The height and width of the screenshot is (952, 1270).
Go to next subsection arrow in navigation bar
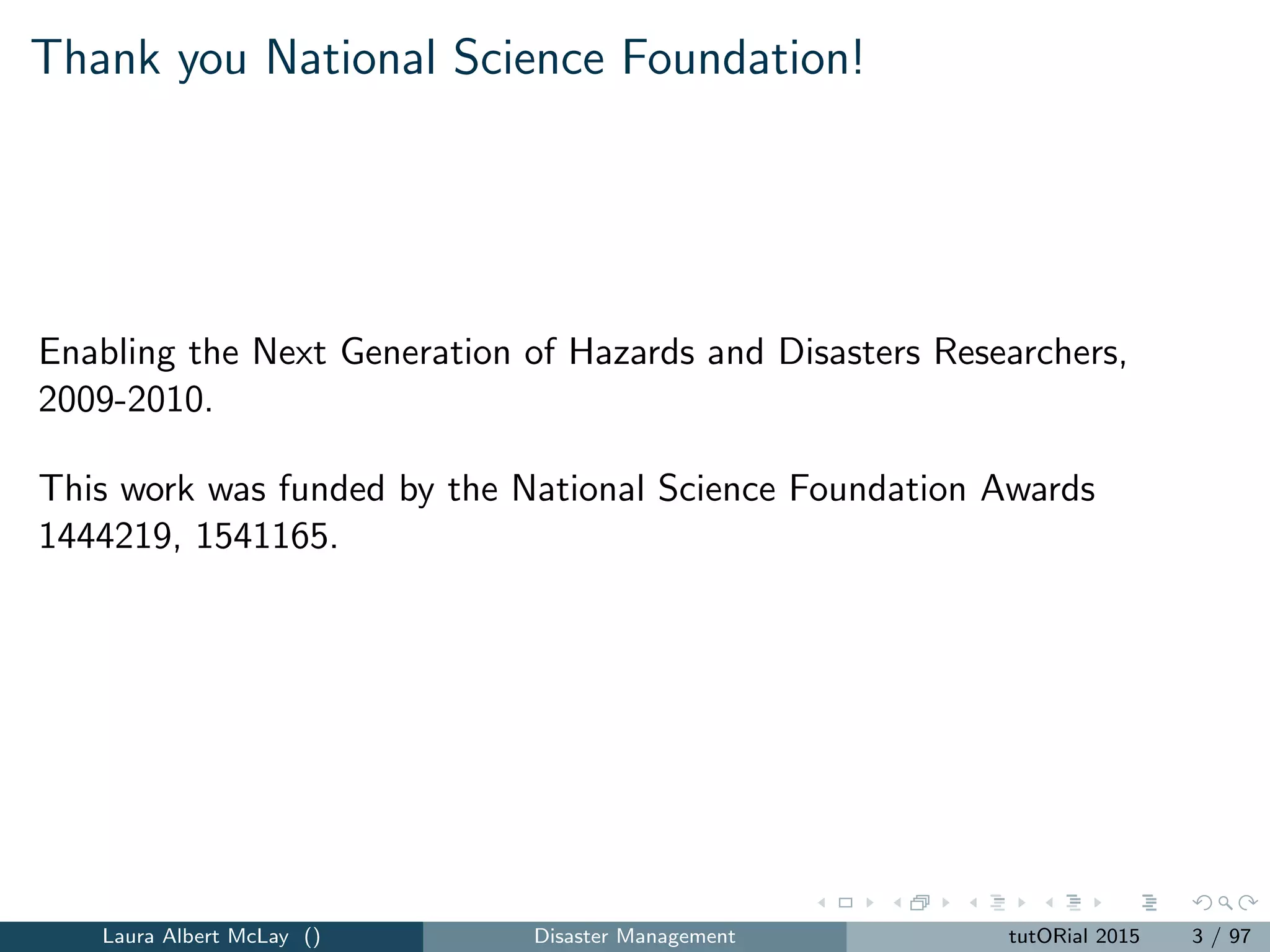click(x=1022, y=903)
